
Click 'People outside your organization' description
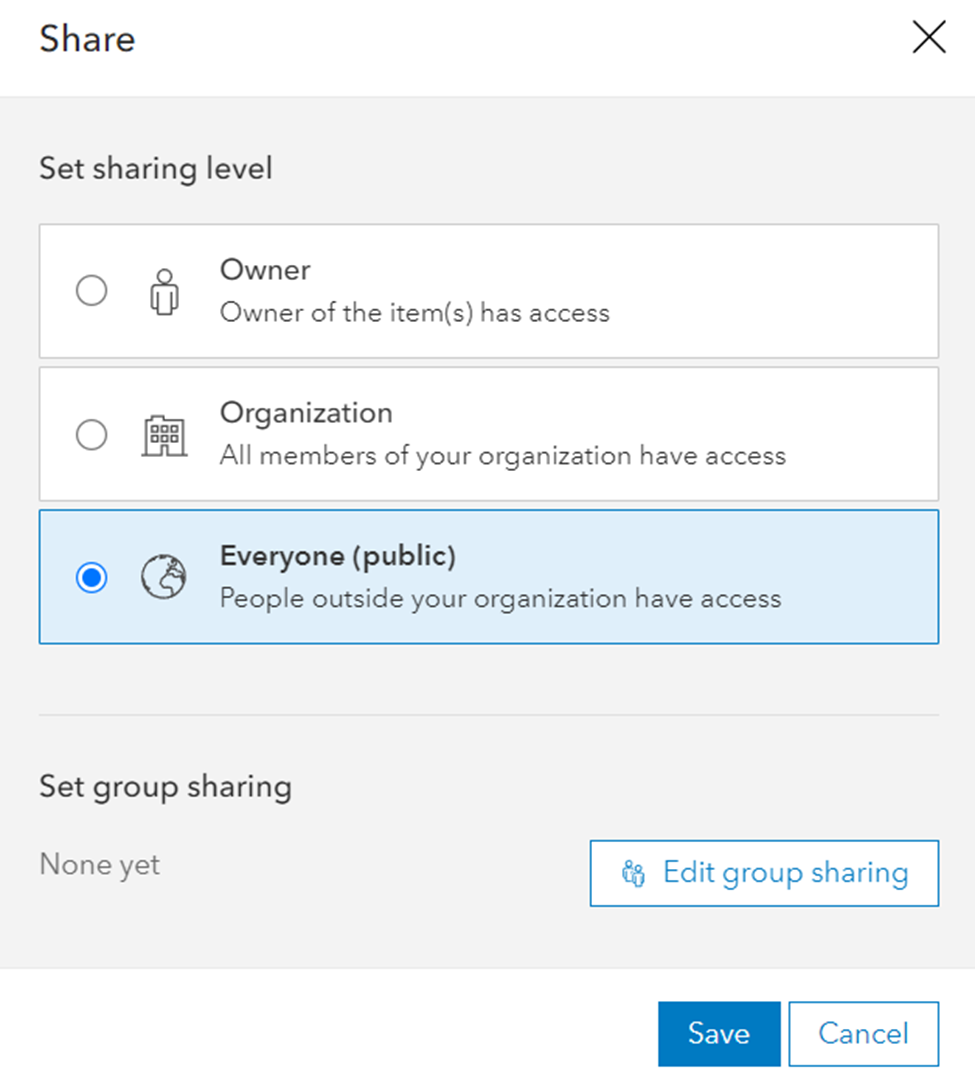[x=500, y=599]
